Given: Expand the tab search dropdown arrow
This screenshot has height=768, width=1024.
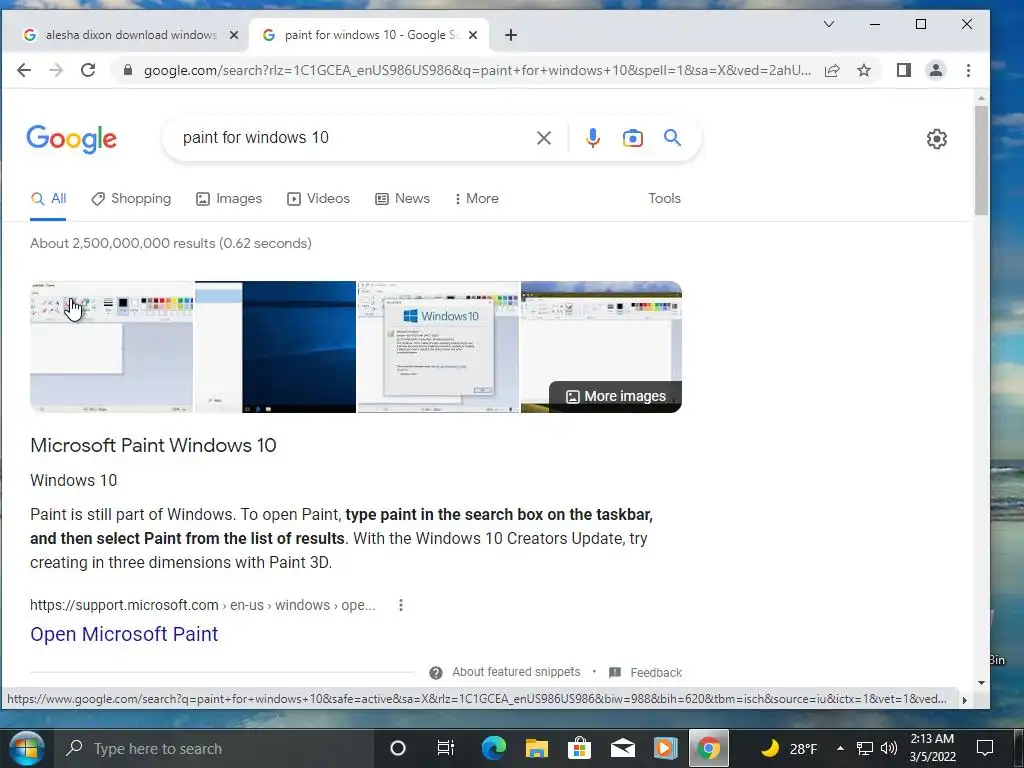Looking at the screenshot, I should coord(829,24).
